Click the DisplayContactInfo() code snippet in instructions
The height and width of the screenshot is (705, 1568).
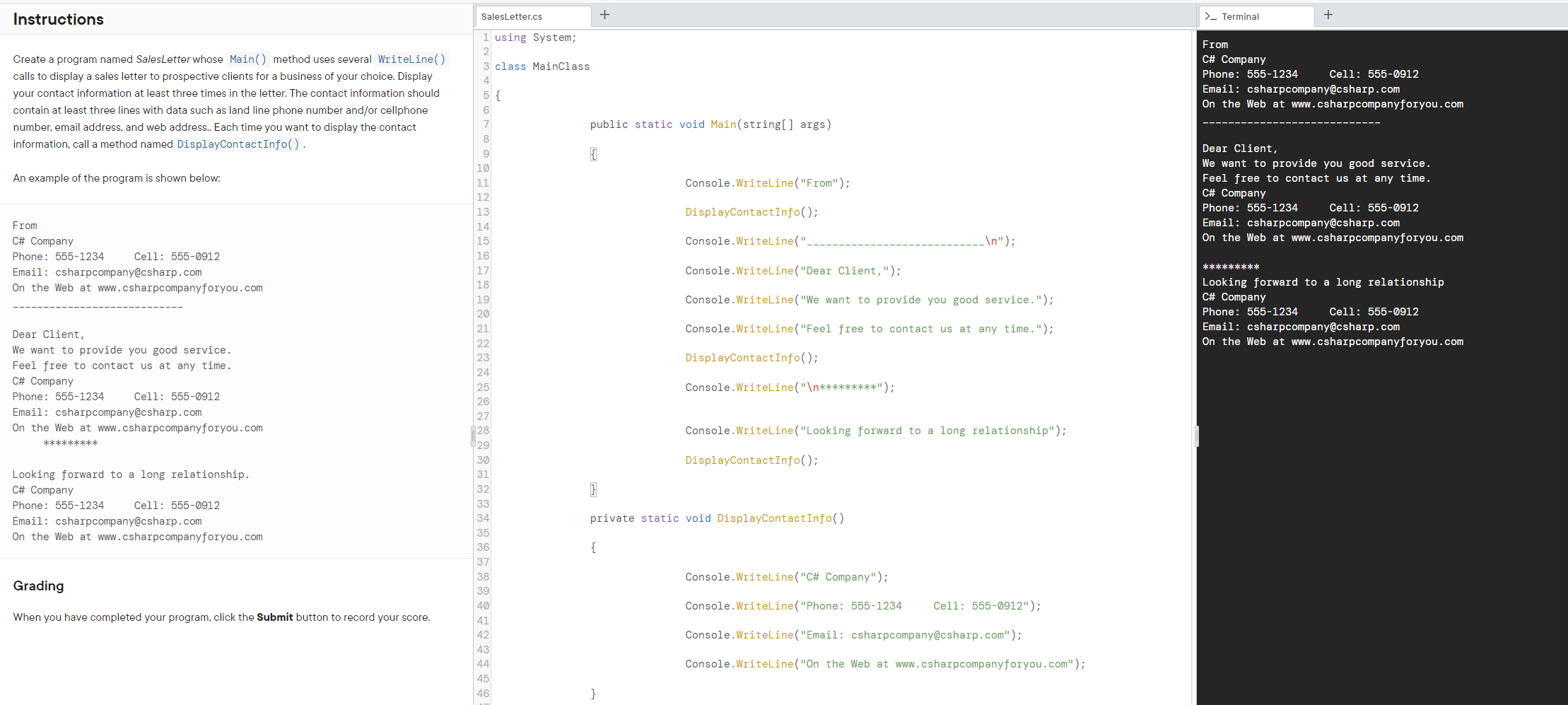coord(239,144)
